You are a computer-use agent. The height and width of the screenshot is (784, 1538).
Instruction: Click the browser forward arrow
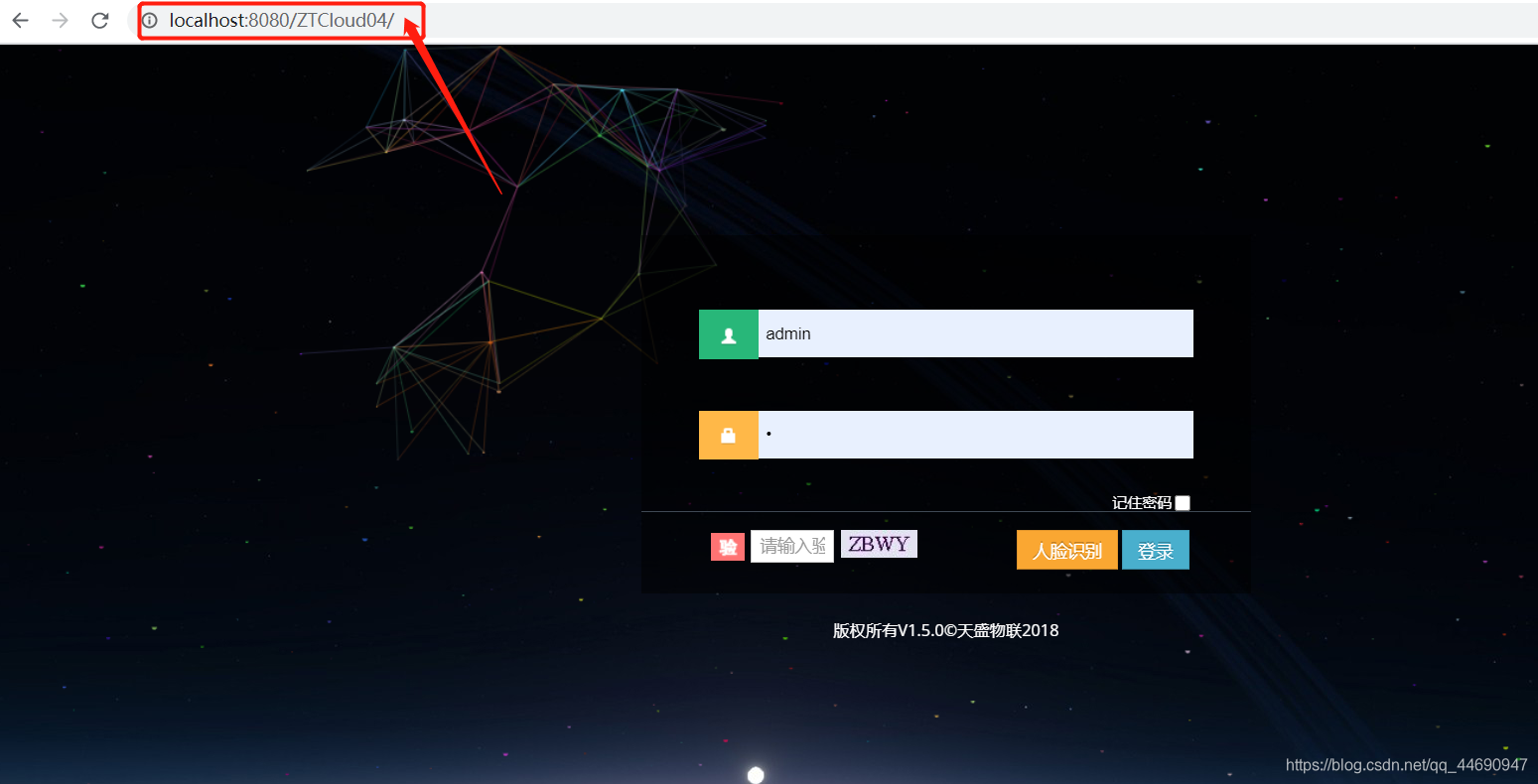61,20
